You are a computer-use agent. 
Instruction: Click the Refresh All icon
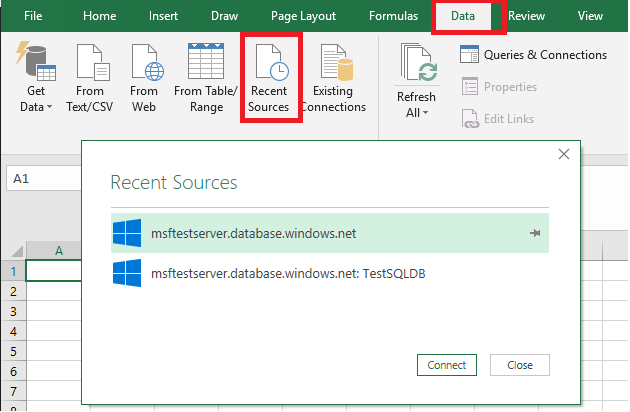click(417, 62)
